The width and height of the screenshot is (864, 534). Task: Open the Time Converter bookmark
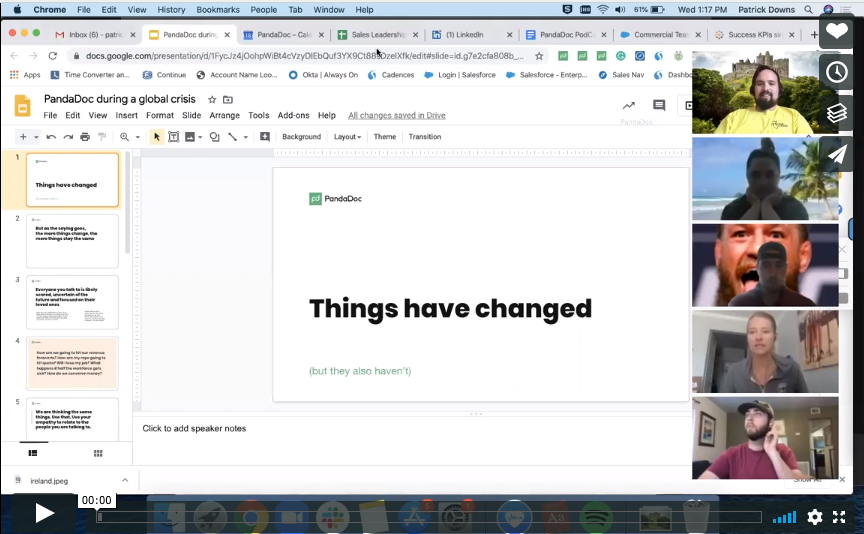click(90, 75)
